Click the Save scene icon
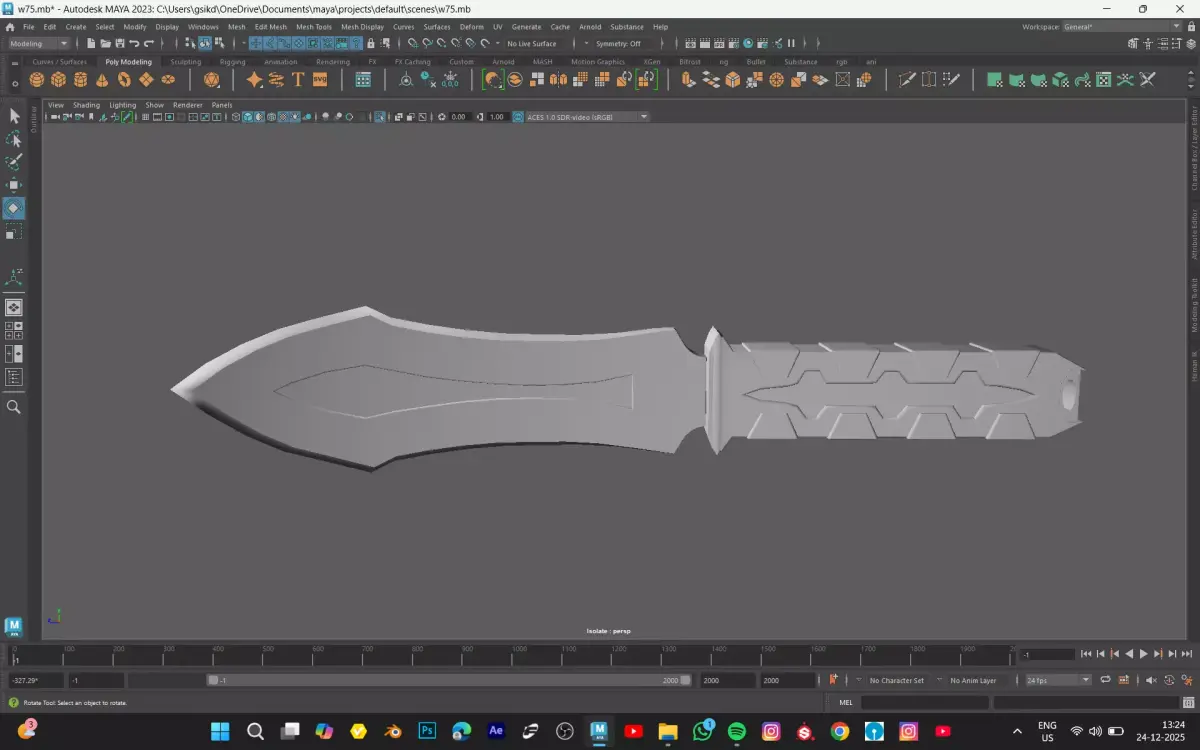The image size is (1200, 750). click(x=120, y=43)
